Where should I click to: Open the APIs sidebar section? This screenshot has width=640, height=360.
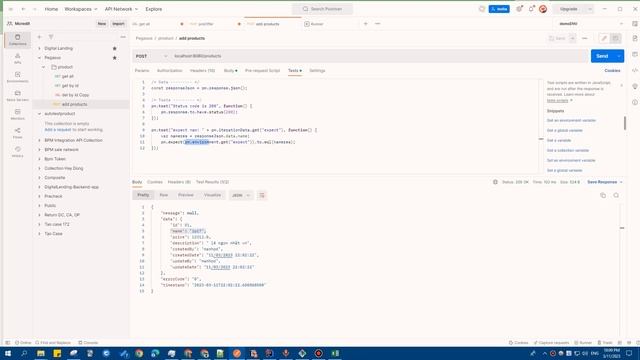pos(18,58)
